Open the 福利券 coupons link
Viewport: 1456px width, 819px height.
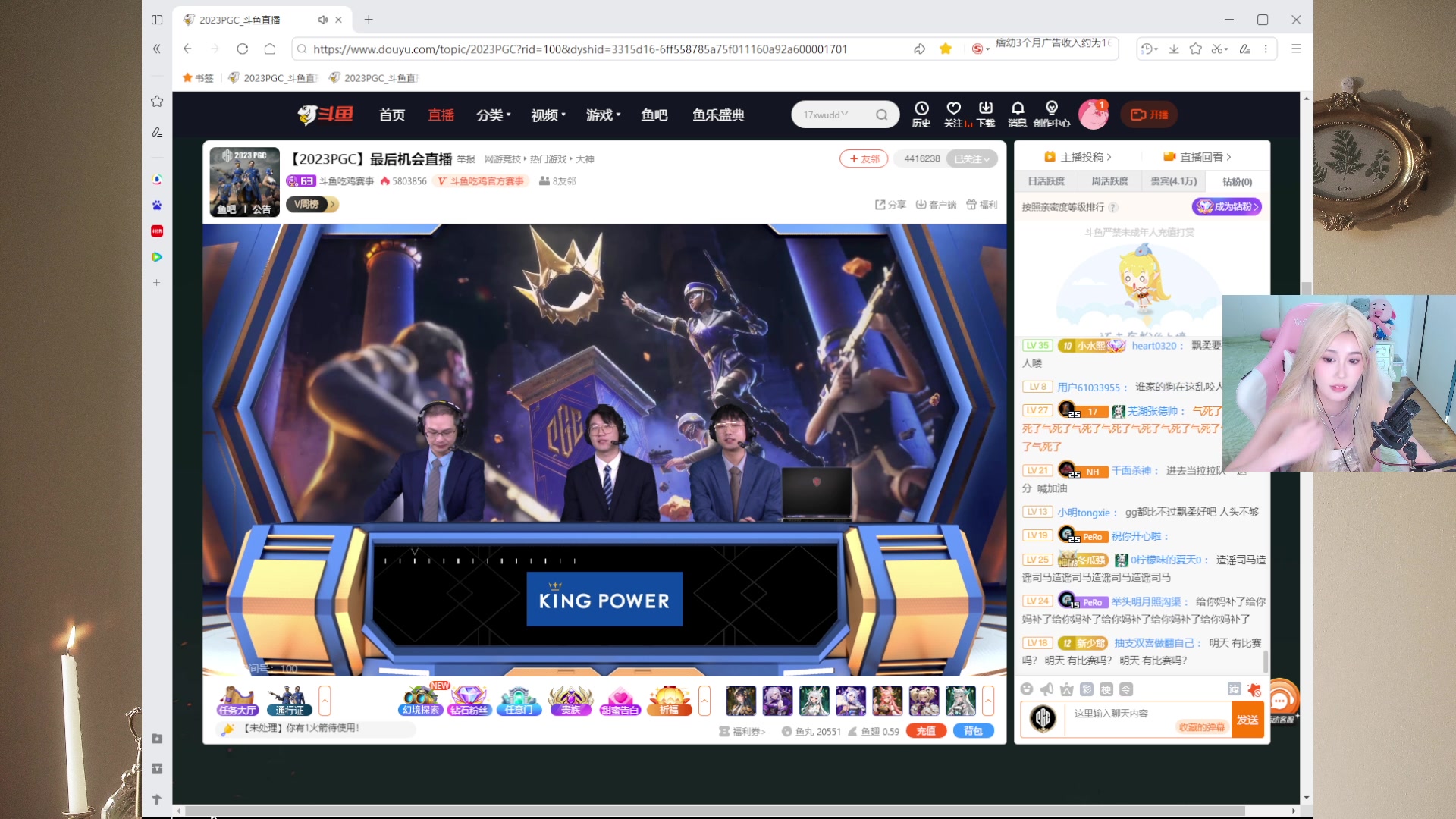coord(743,732)
